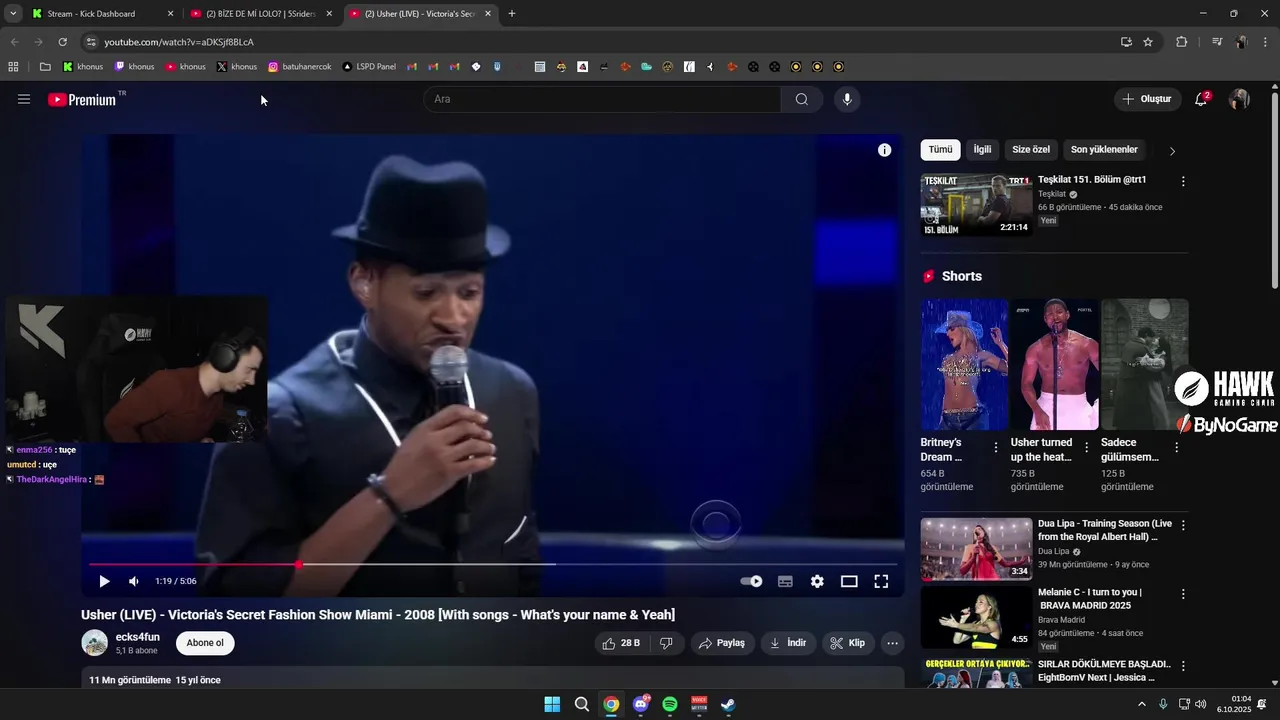This screenshot has height=720, width=1280.
Task: Open options for Britney's Dream short
Action: pos(996,448)
